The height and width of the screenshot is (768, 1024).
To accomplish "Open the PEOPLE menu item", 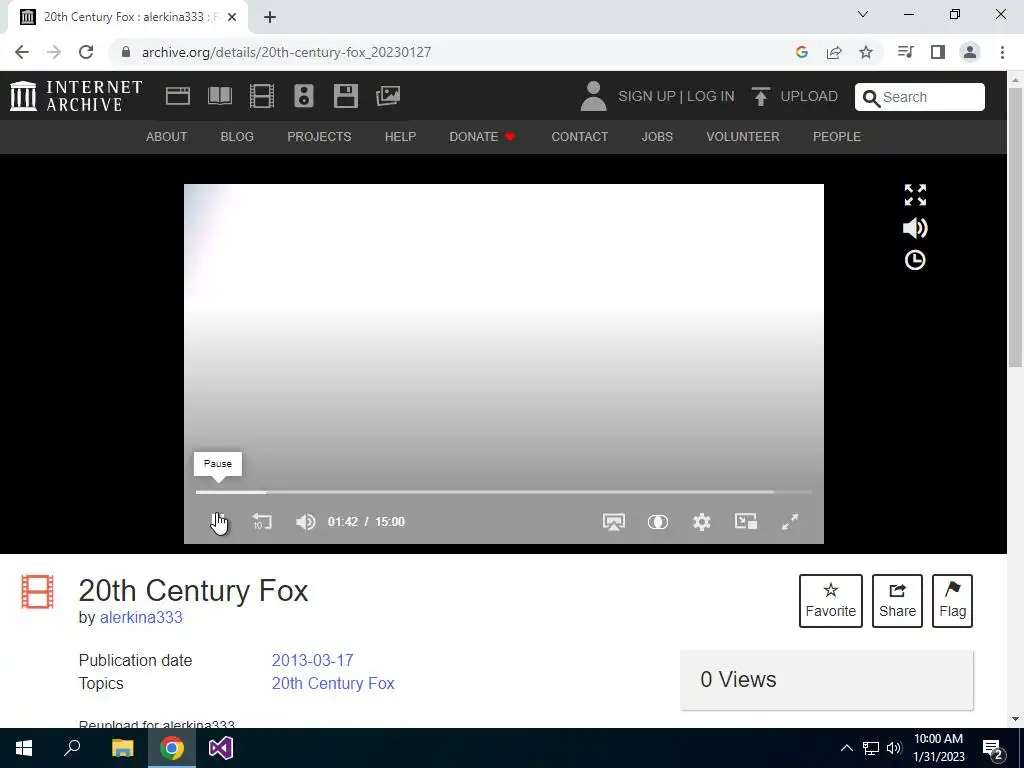I will (837, 136).
